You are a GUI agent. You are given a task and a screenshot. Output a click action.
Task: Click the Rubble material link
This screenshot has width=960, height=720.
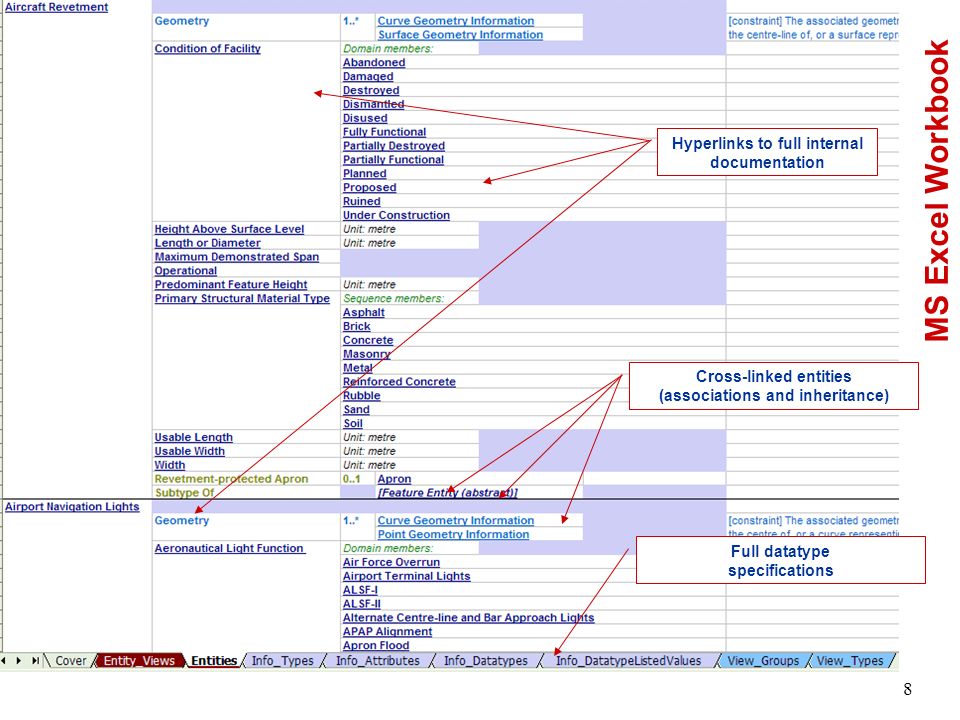(x=361, y=396)
